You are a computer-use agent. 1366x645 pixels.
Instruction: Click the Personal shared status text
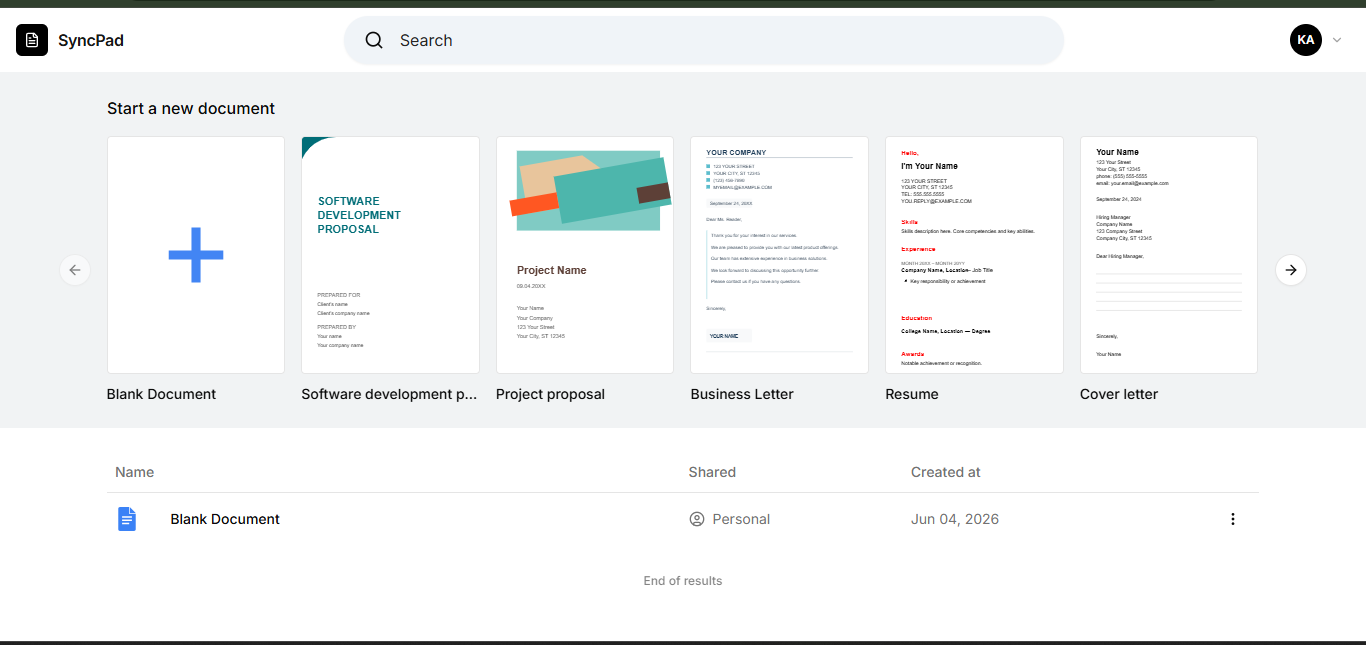pyautogui.click(x=741, y=519)
